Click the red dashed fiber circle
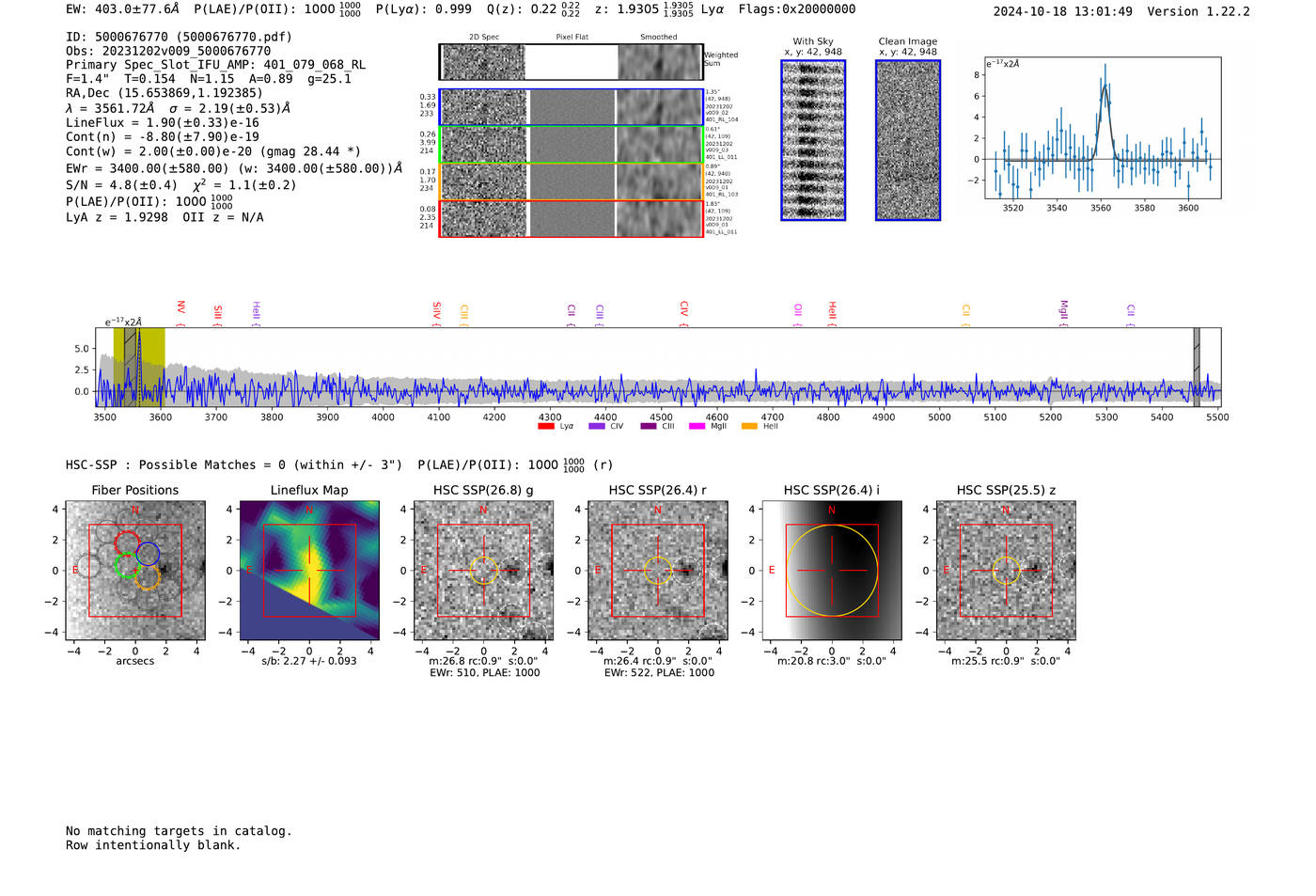Image resolution: width=1316 pixels, height=896 pixels. pyautogui.click(x=127, y=542)
